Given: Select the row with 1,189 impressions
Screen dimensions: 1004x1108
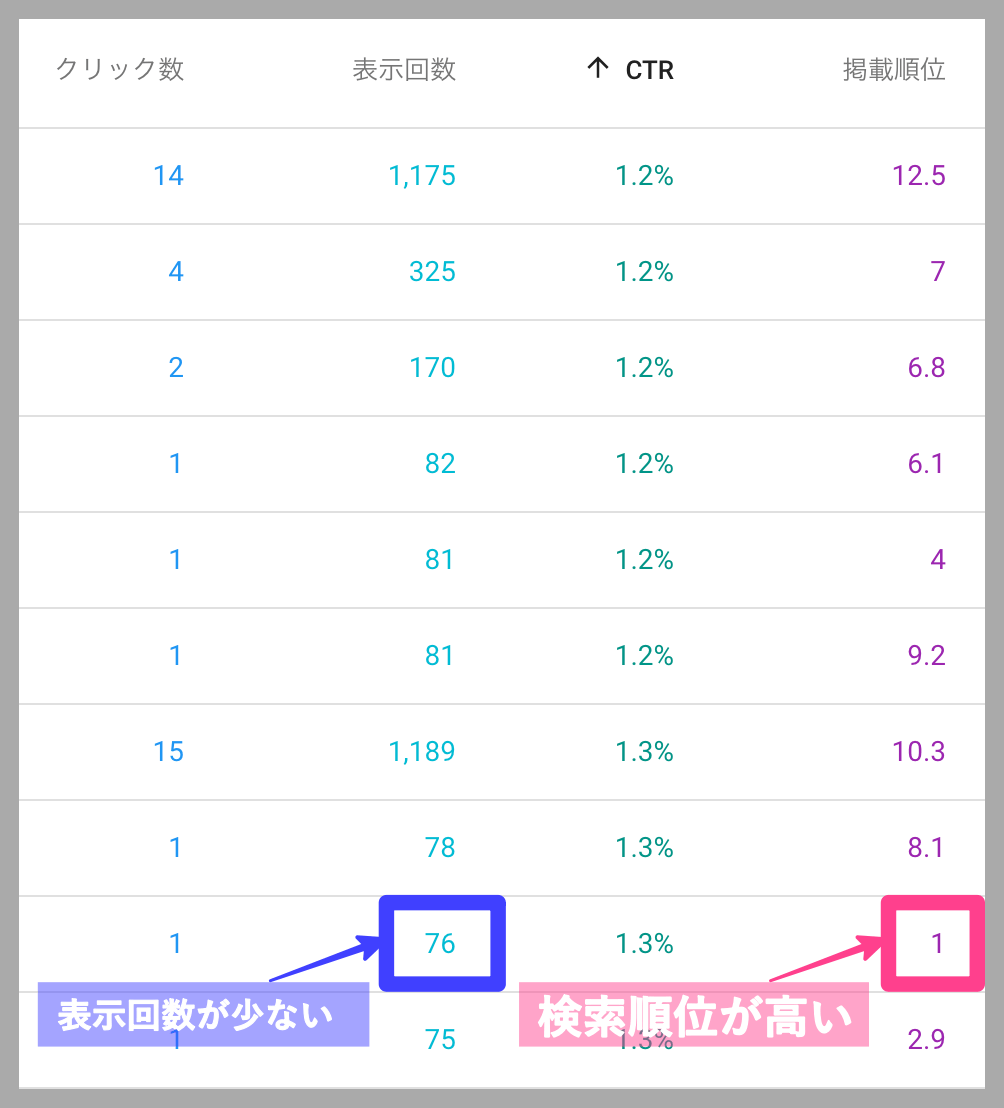Looking at the screenshot, I should 502,752.
